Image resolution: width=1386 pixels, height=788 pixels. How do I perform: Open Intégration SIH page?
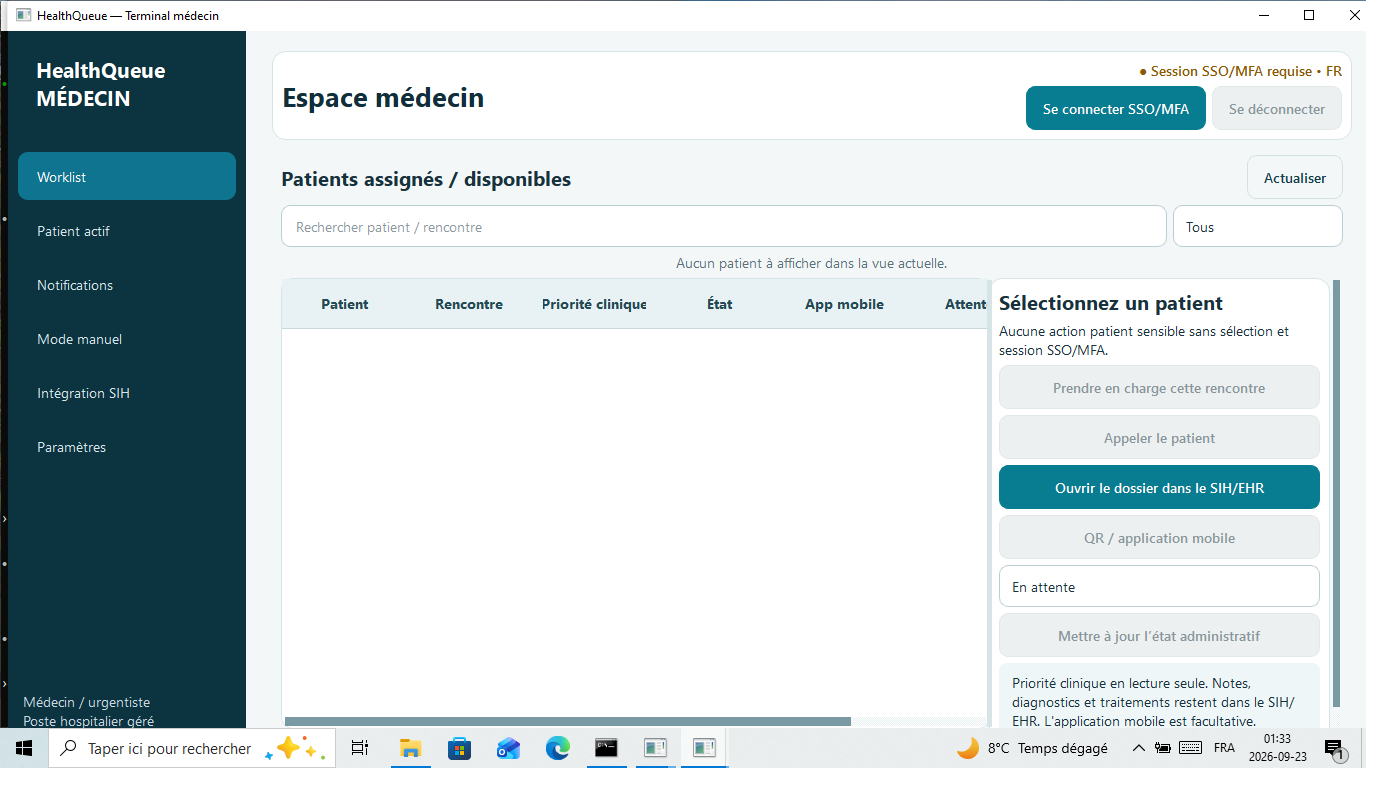point(127,393)
